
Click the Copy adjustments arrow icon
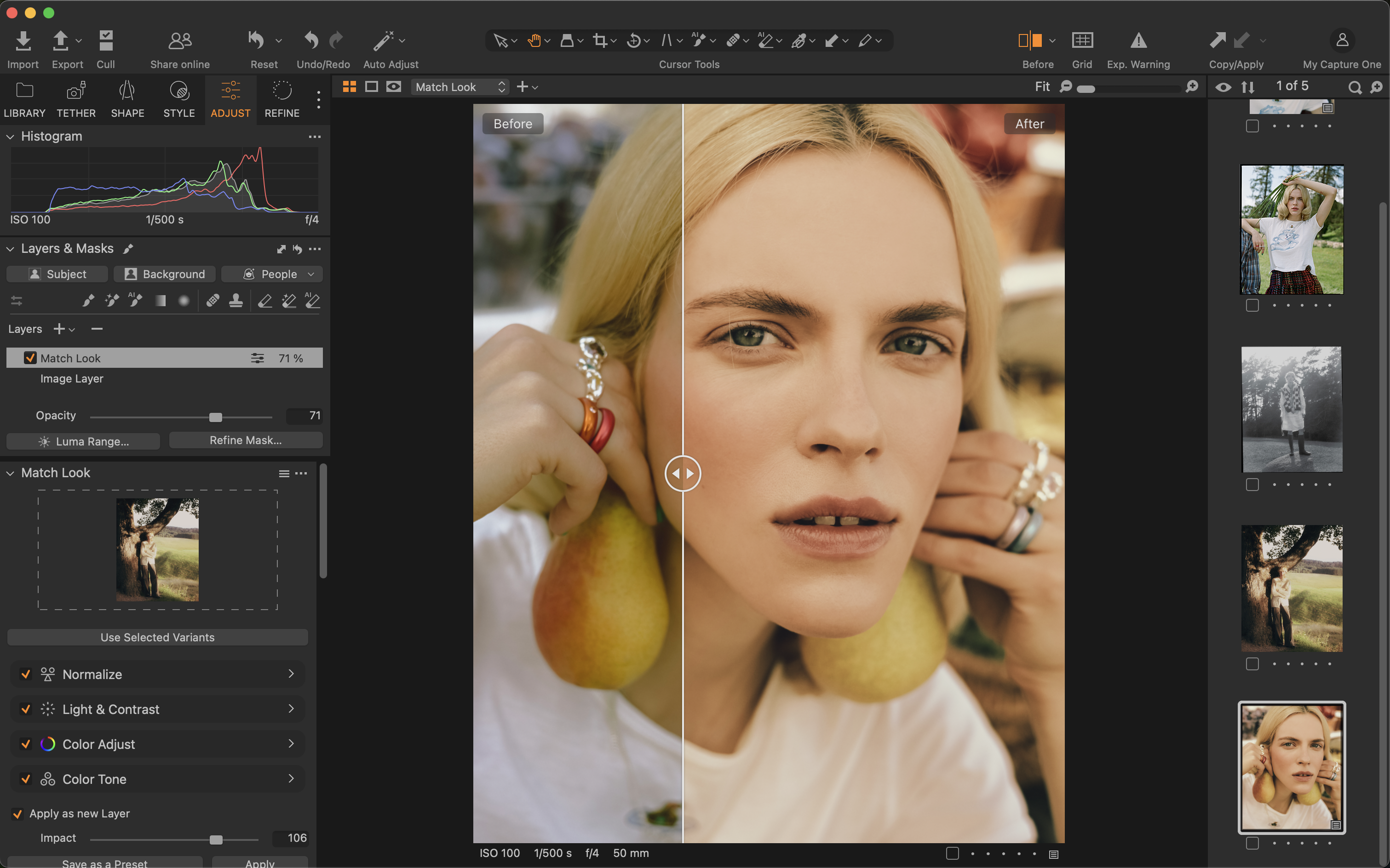click(1218, 41)
